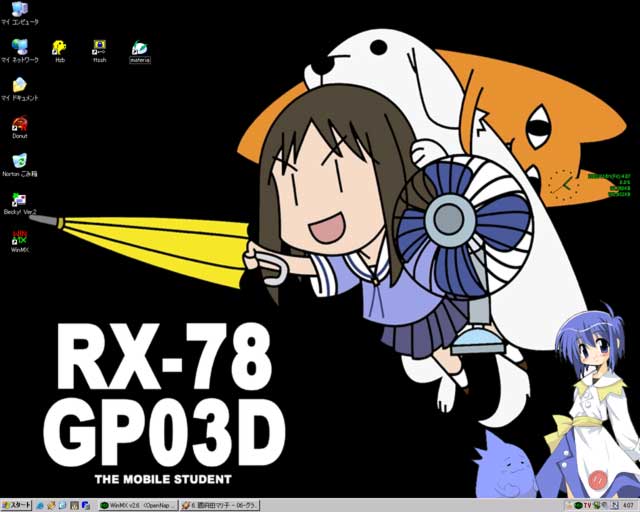
Task: Switch to WinMX v2.6 taskbar window
Action: coord(136,505)
